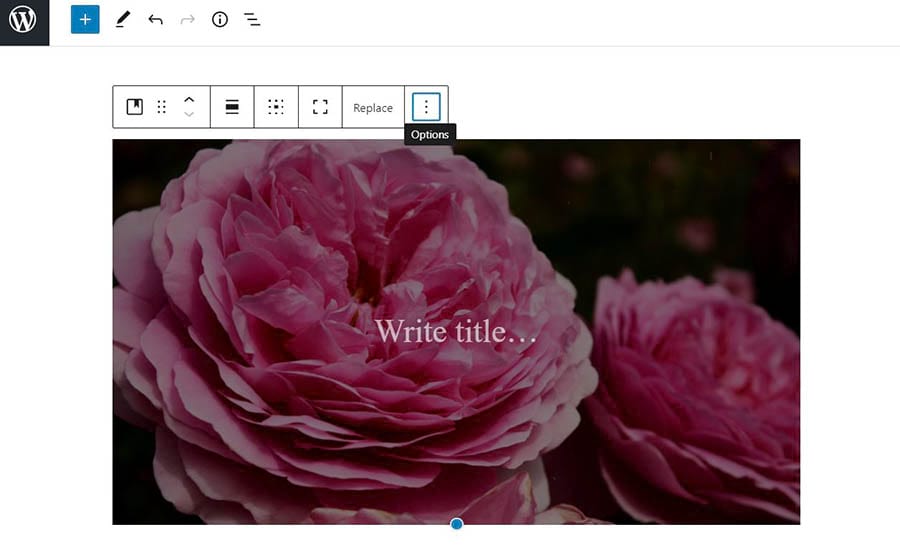Move the block up

pos(189,99)
